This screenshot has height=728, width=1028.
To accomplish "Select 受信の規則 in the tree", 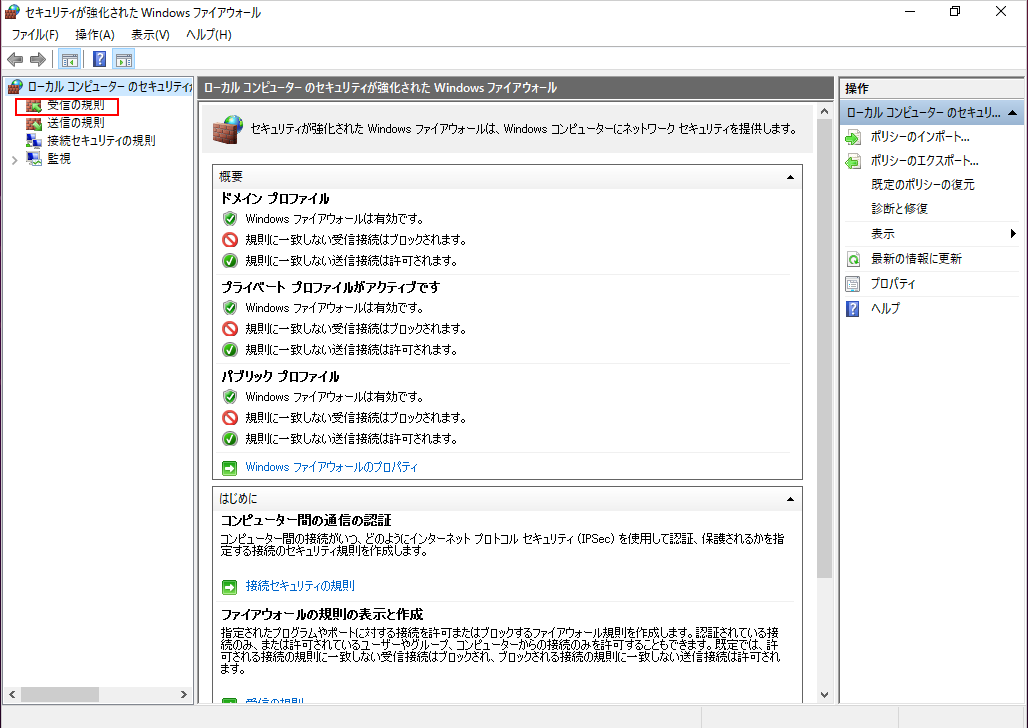I will click(75, 105).
